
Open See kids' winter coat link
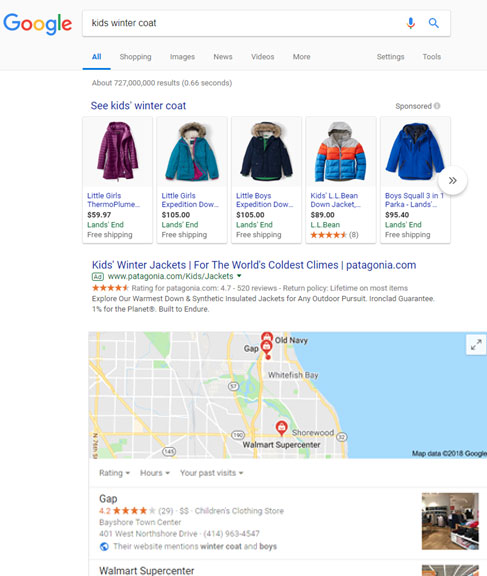pyautogui.click(x=138, y=106)
